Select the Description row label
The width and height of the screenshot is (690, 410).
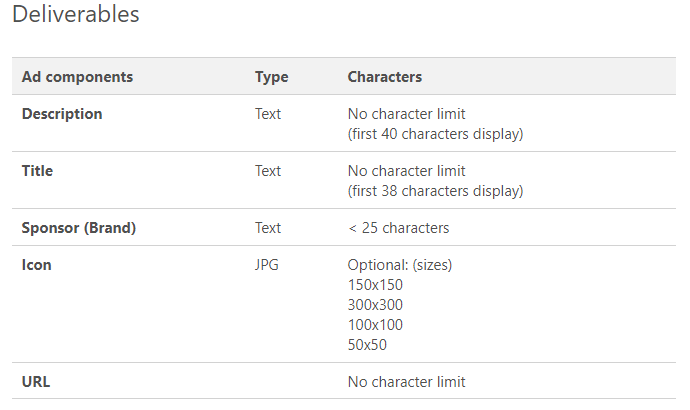click(62, 114)
